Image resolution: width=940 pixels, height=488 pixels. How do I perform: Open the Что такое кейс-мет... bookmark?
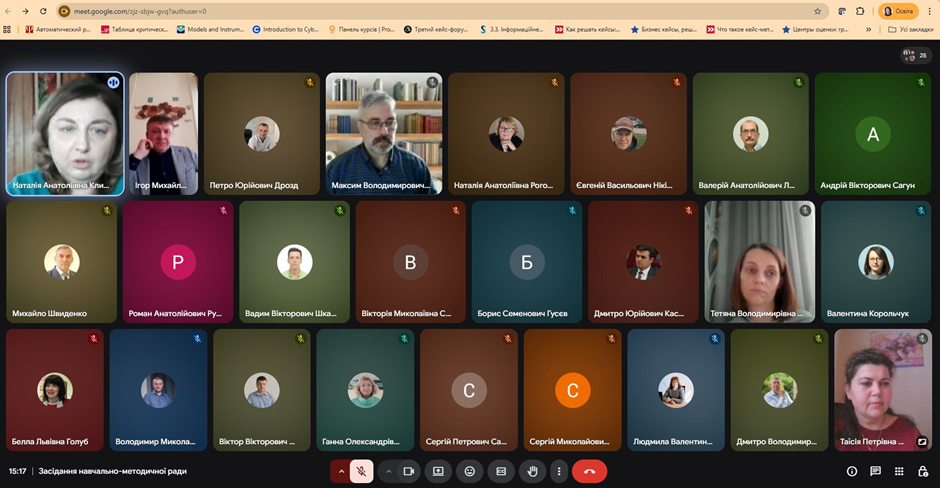(x=740, y=29)
